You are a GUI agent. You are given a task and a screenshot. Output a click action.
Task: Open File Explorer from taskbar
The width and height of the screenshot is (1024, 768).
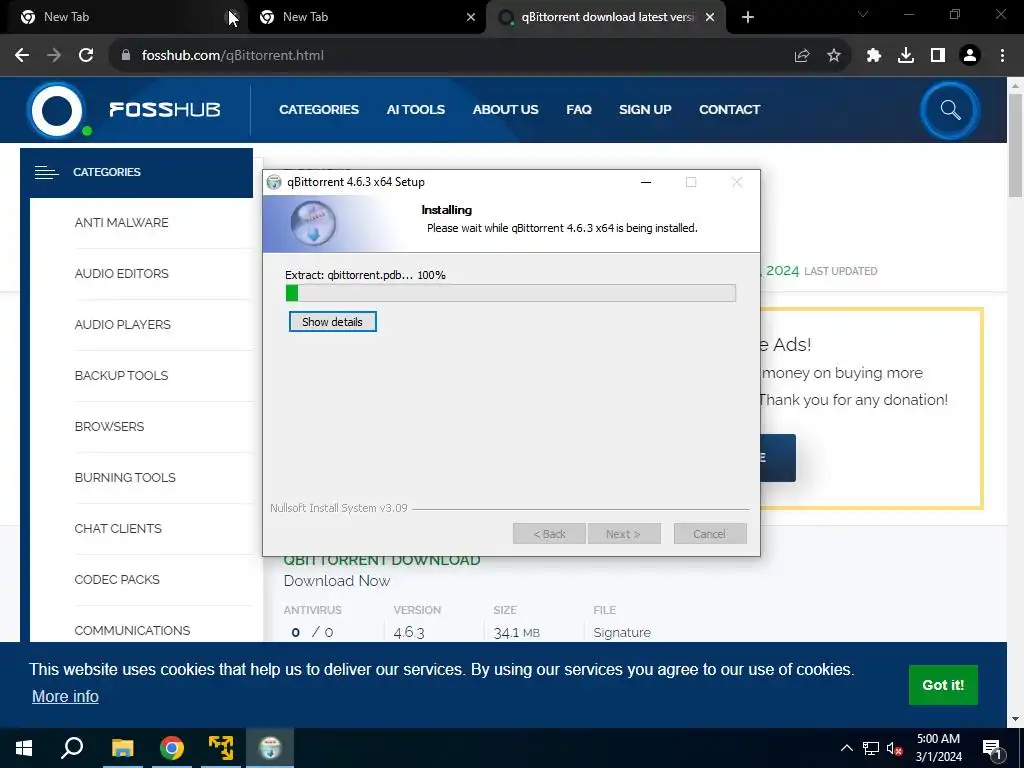(x=122, y=748)
